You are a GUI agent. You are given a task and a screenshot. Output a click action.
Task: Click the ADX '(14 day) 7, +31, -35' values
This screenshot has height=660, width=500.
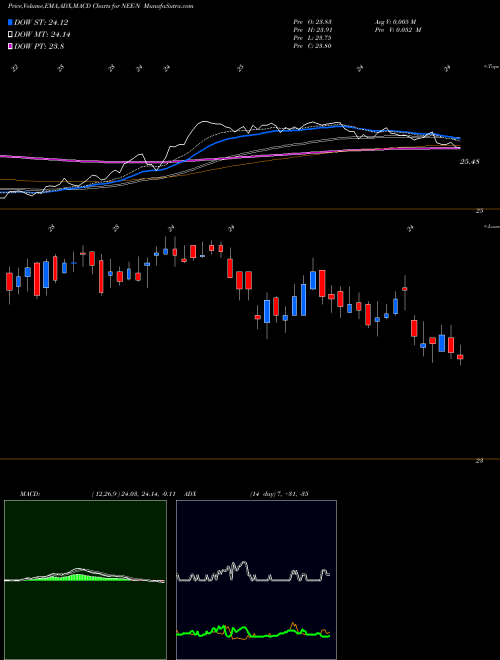click(x=279, y=494)
